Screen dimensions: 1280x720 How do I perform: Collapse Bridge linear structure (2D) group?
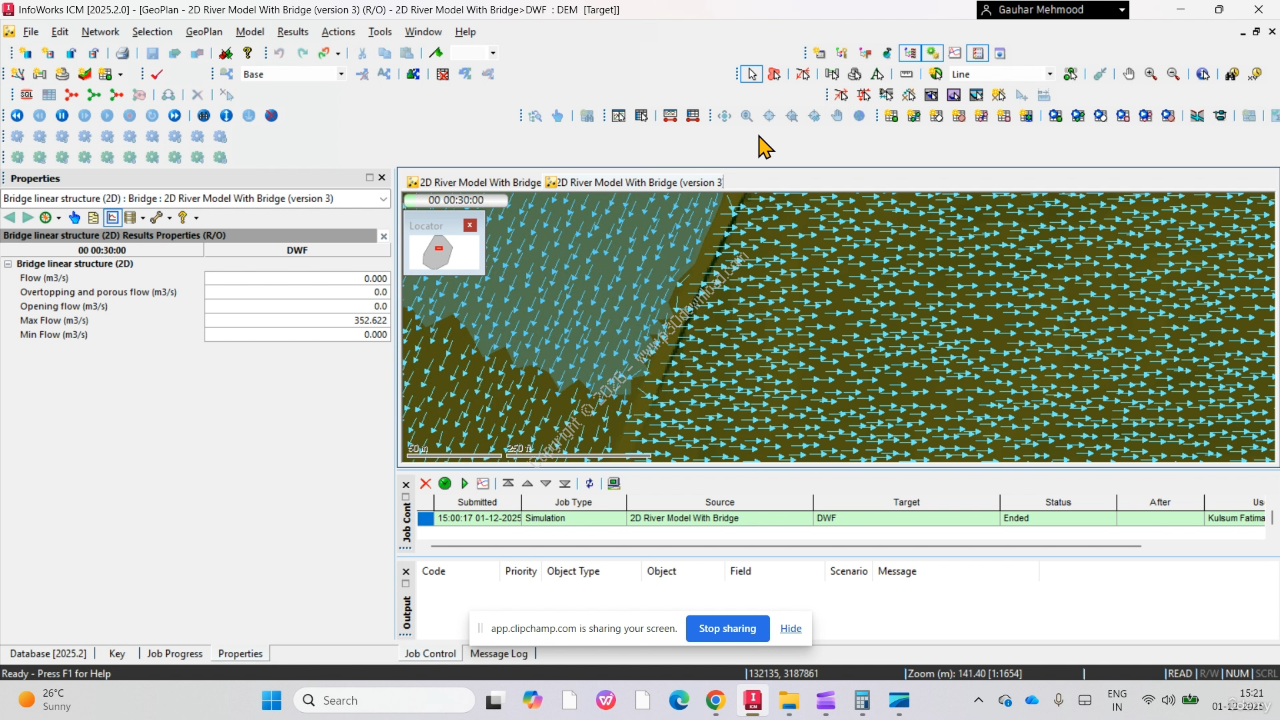[8, 264]
